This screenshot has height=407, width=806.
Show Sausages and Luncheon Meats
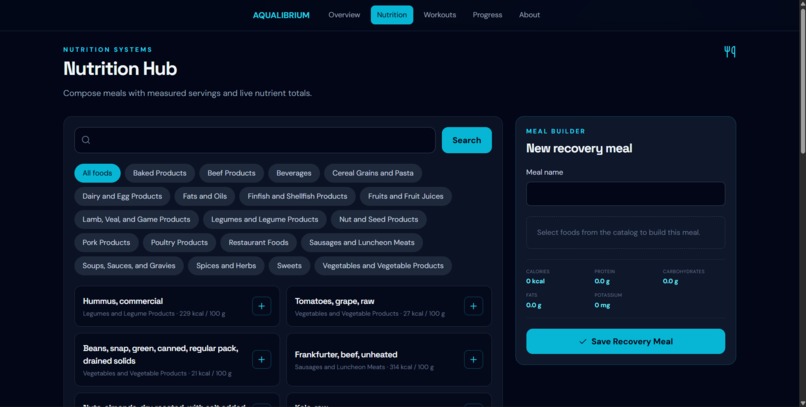click(x=361, y=243)
